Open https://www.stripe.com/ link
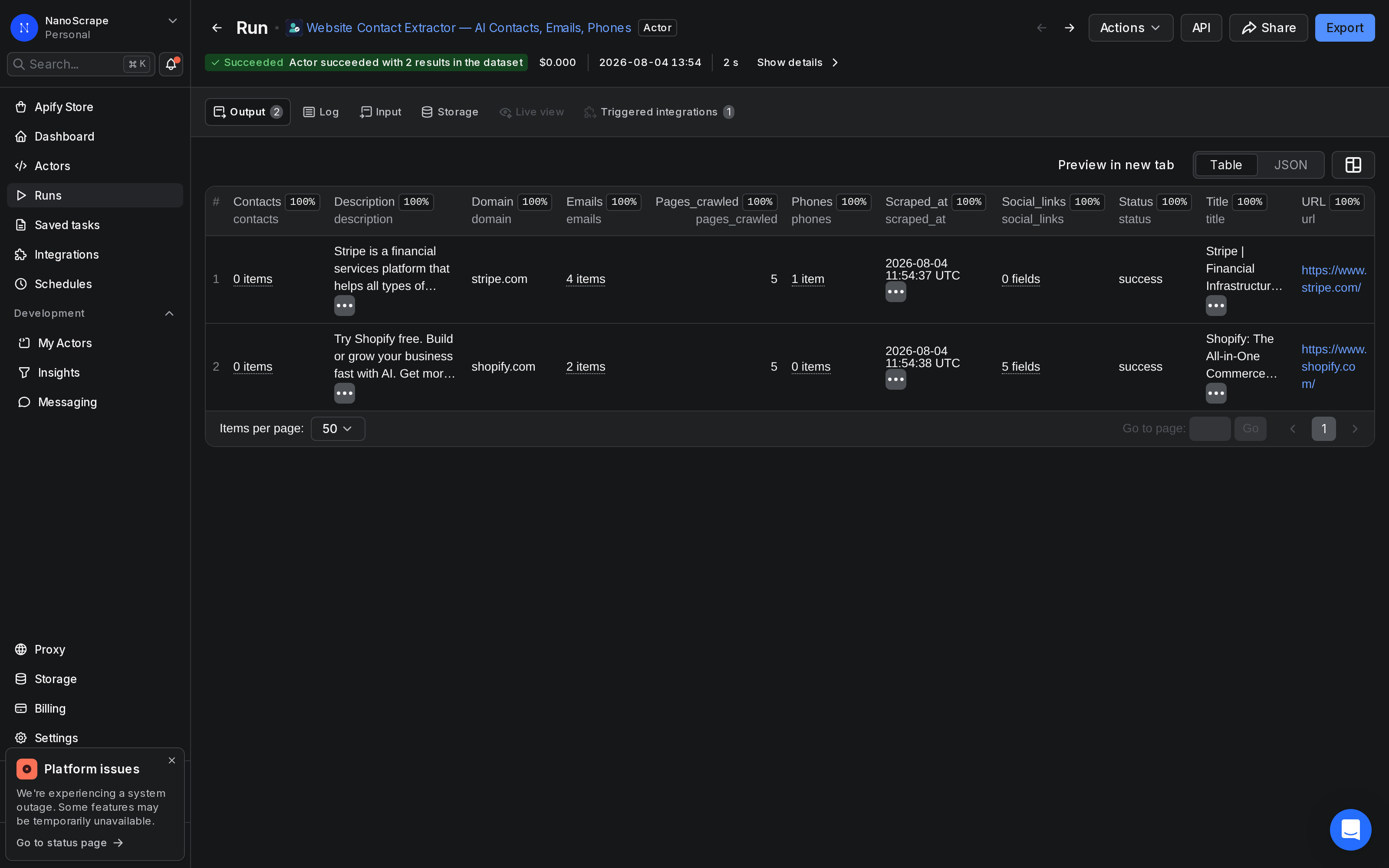1389x868 pixels. coord(1334,279)
